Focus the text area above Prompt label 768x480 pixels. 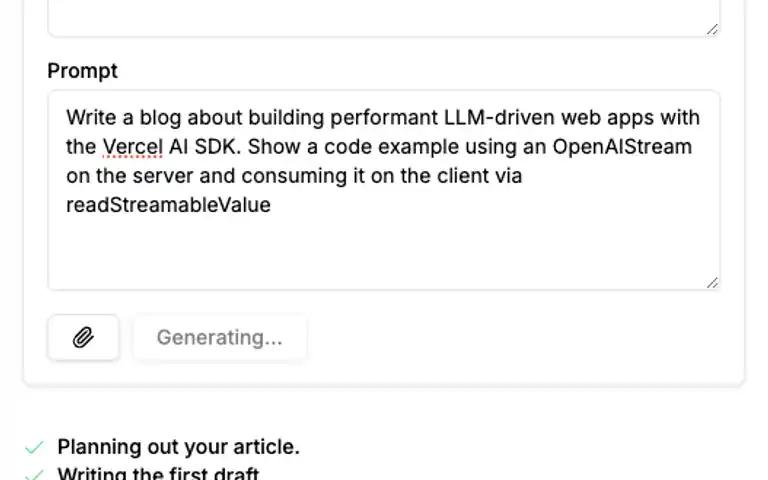point(384,18)
